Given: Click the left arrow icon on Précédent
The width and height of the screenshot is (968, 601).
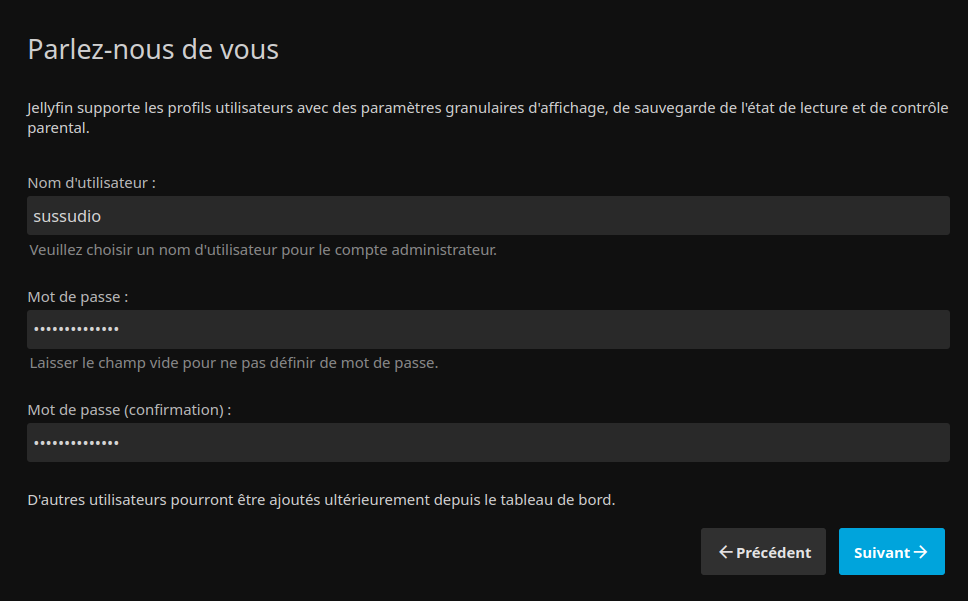Looking at the screenshot, I should click(726, 552).
